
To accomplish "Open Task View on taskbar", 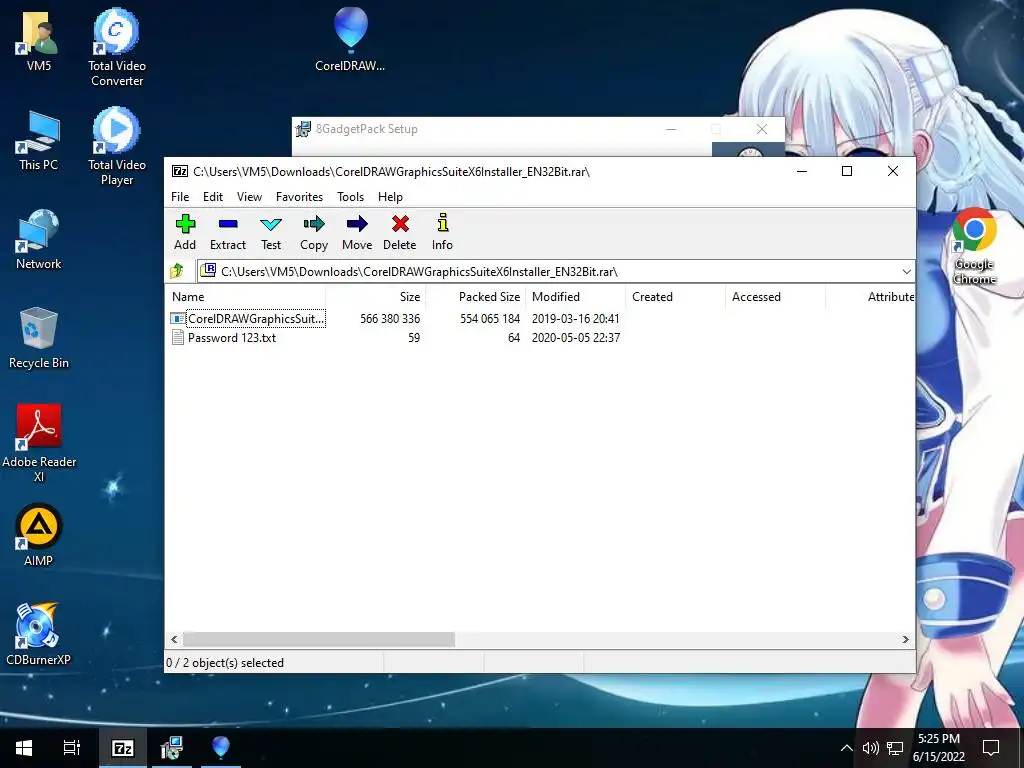I will pos(71,748).
